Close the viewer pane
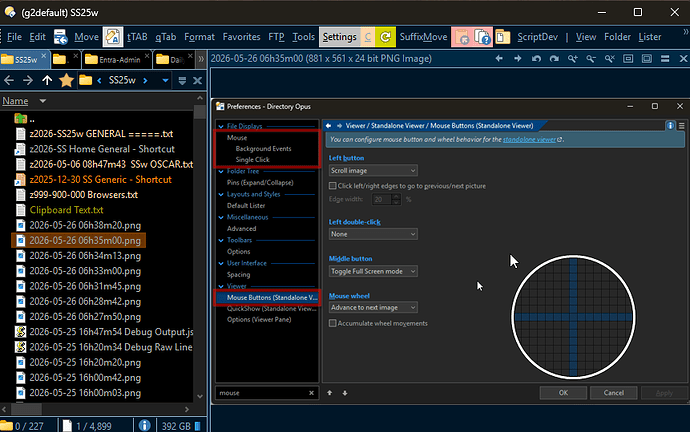The width and height of the screenshot is (690, 432). pos(683,59)
